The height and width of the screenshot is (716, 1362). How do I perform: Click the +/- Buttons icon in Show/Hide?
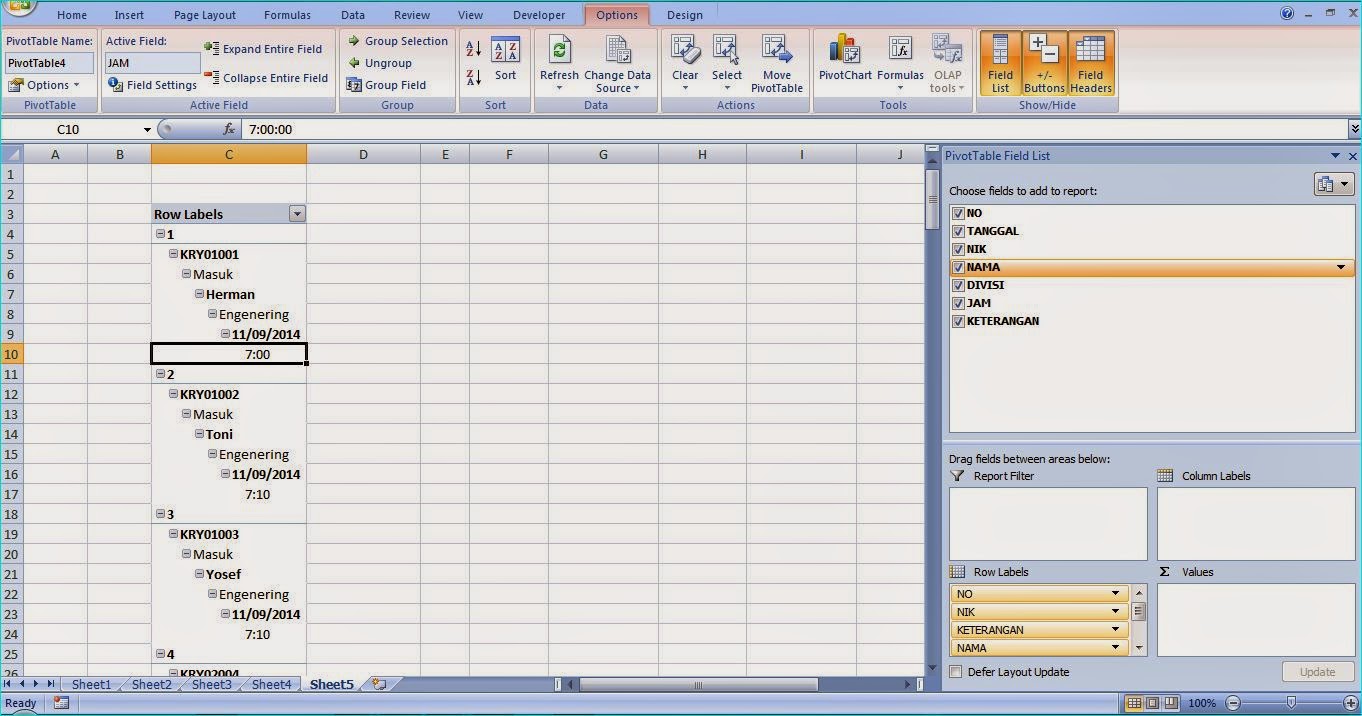pyautogui.click(x=1044, y=62)
